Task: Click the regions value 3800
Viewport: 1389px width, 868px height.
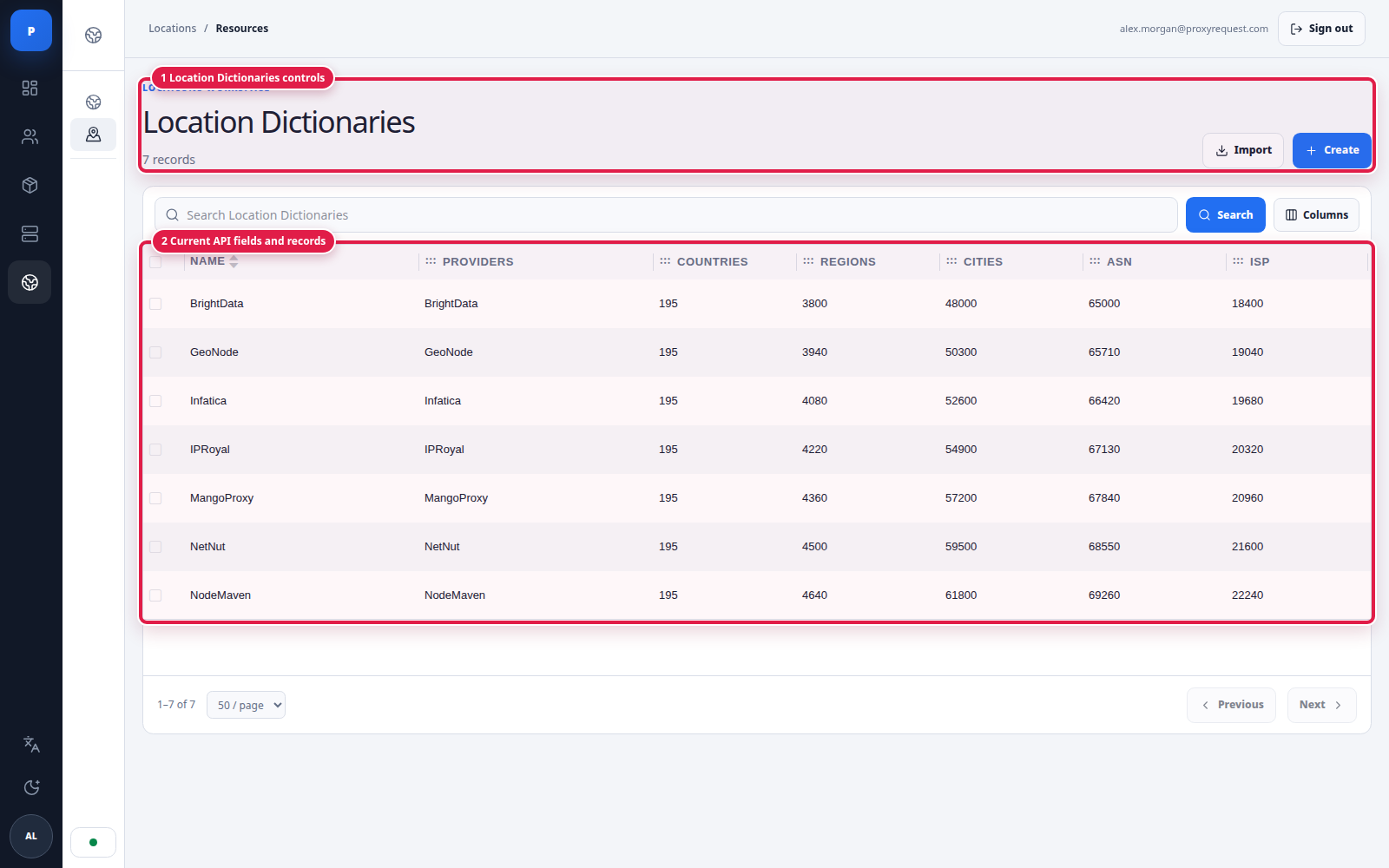Action: coord(814,304)
